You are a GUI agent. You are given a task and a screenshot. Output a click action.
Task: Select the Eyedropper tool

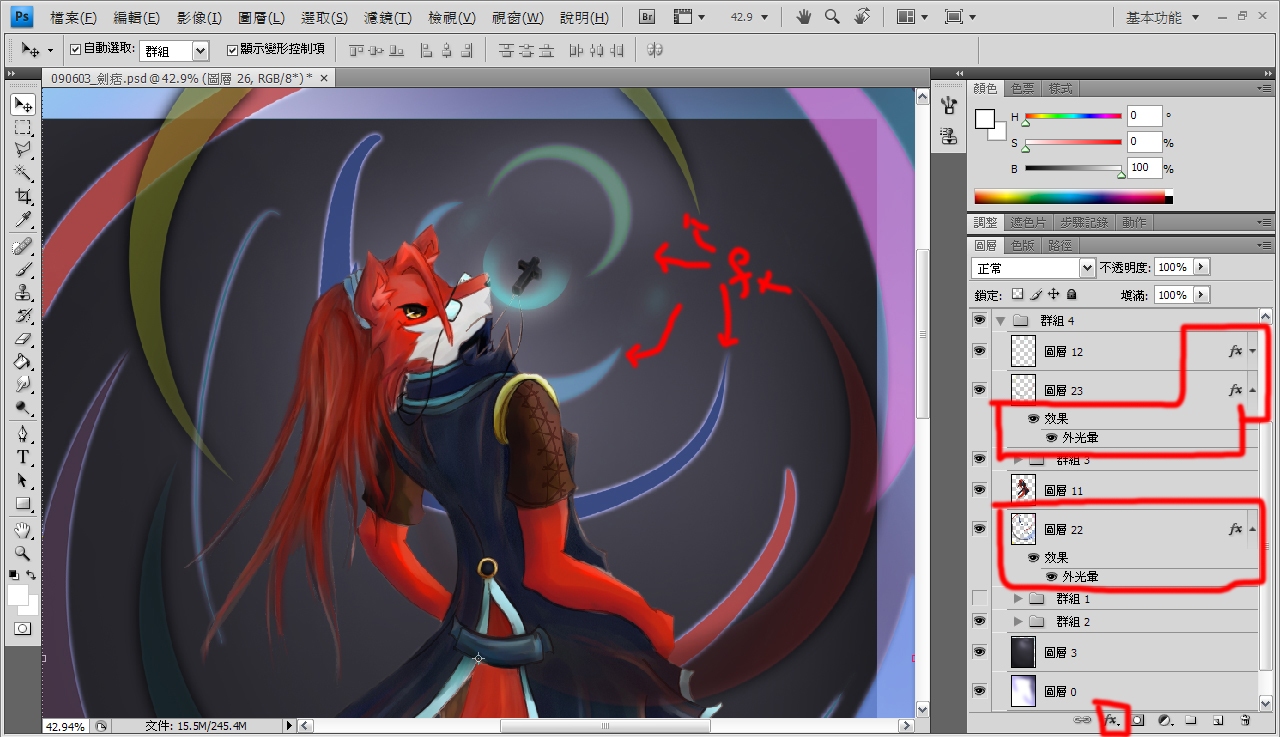coord(23,219)
